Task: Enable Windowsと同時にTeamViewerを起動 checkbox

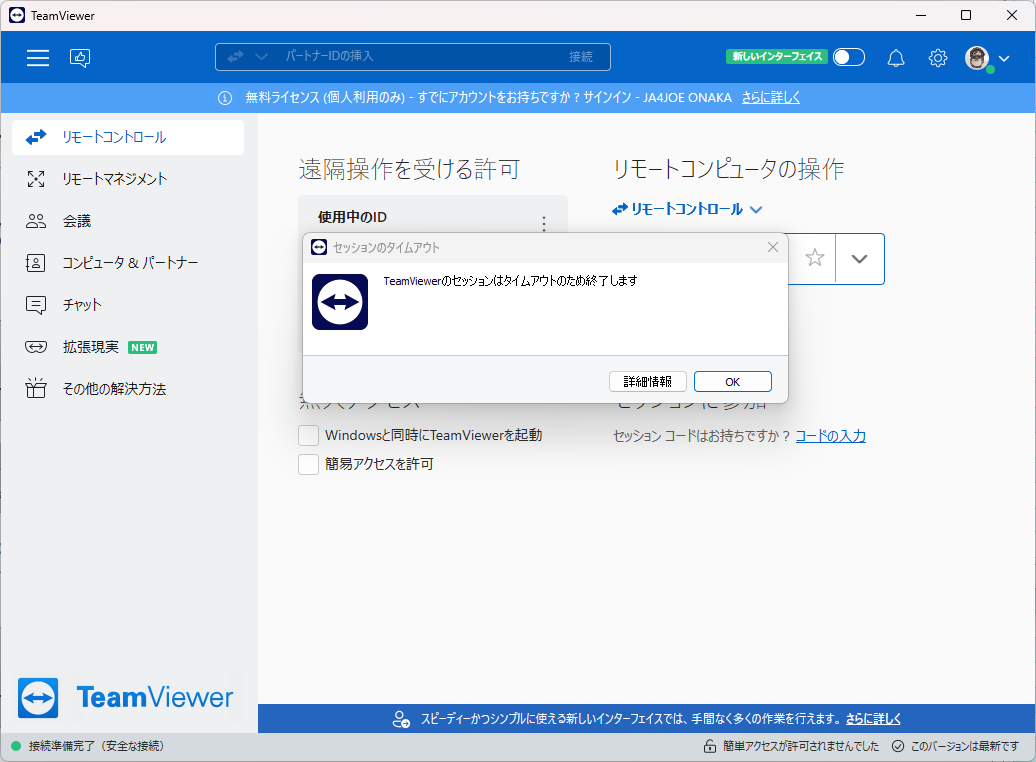Action: pyautogui.click(x=309, y=436)
